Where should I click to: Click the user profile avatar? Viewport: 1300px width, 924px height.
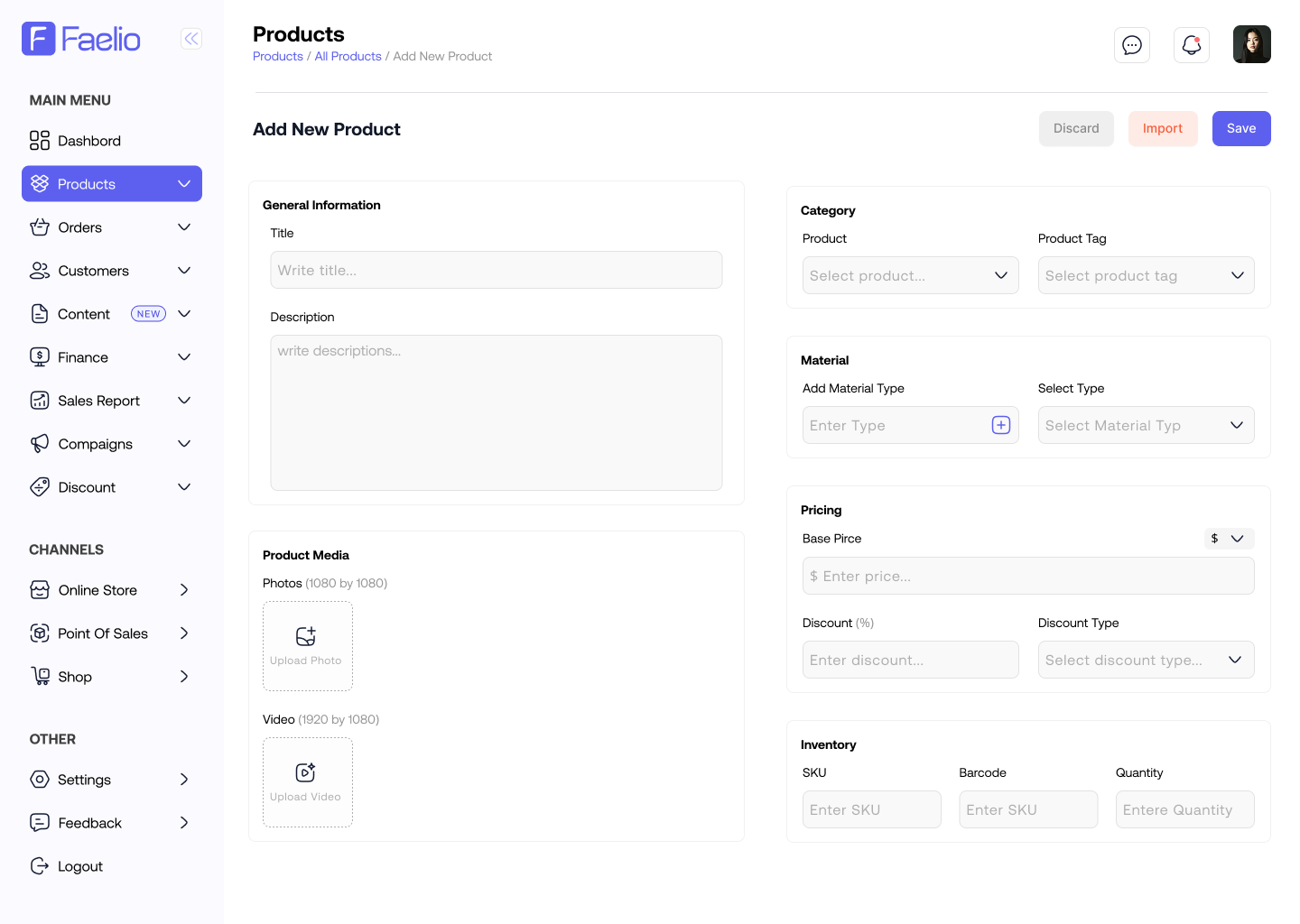coord(1251,44)
